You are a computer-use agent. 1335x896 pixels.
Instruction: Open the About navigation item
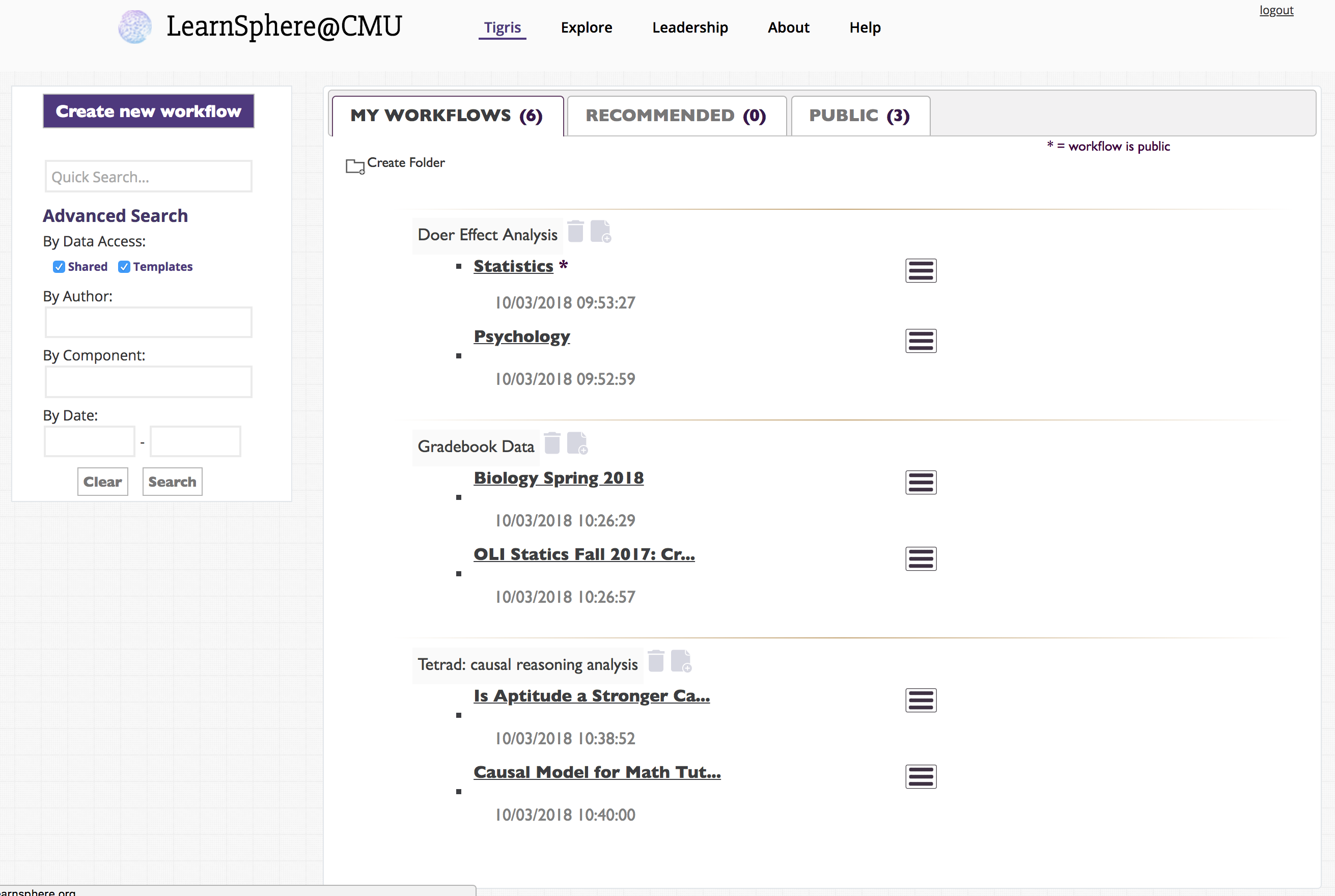(788, 27)
